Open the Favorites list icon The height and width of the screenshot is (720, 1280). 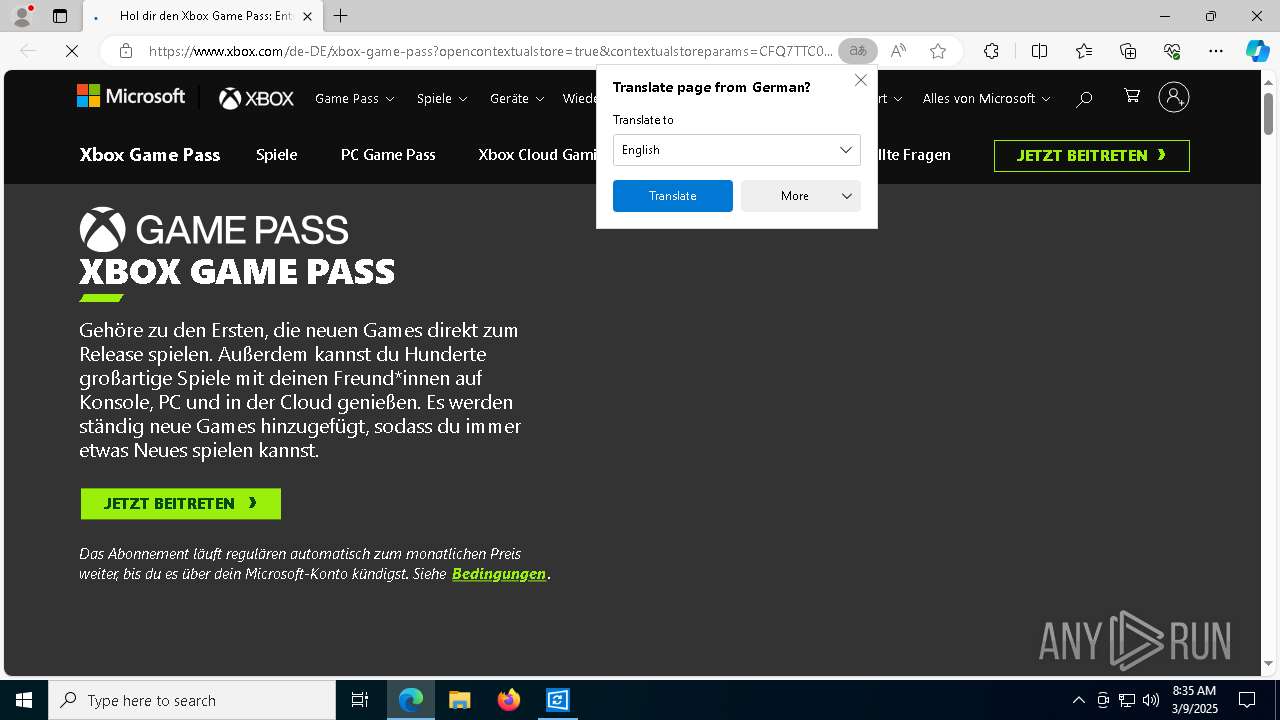(x=1084, y=51)
